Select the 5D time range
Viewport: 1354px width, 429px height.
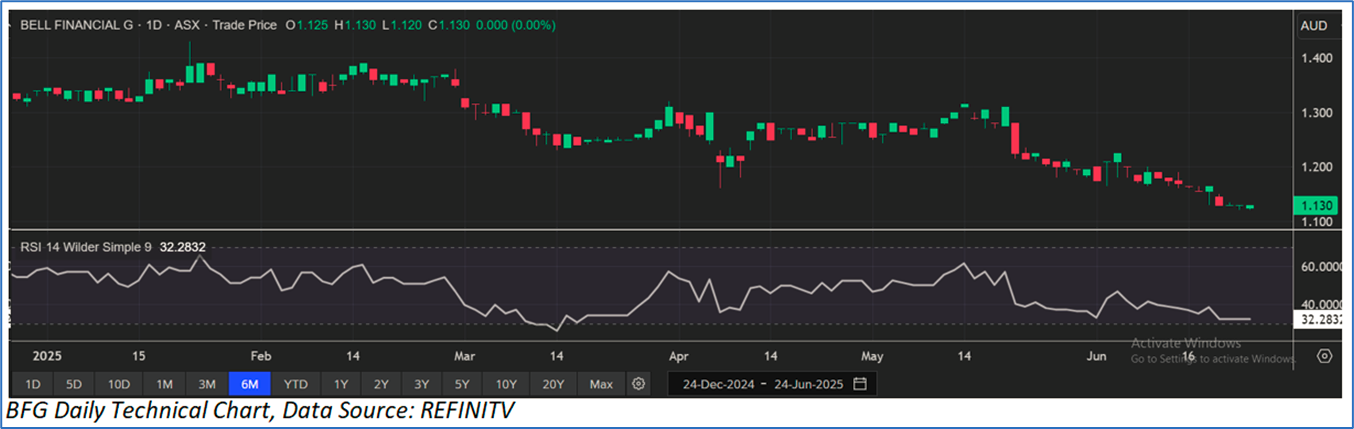(x=75, y=384)
